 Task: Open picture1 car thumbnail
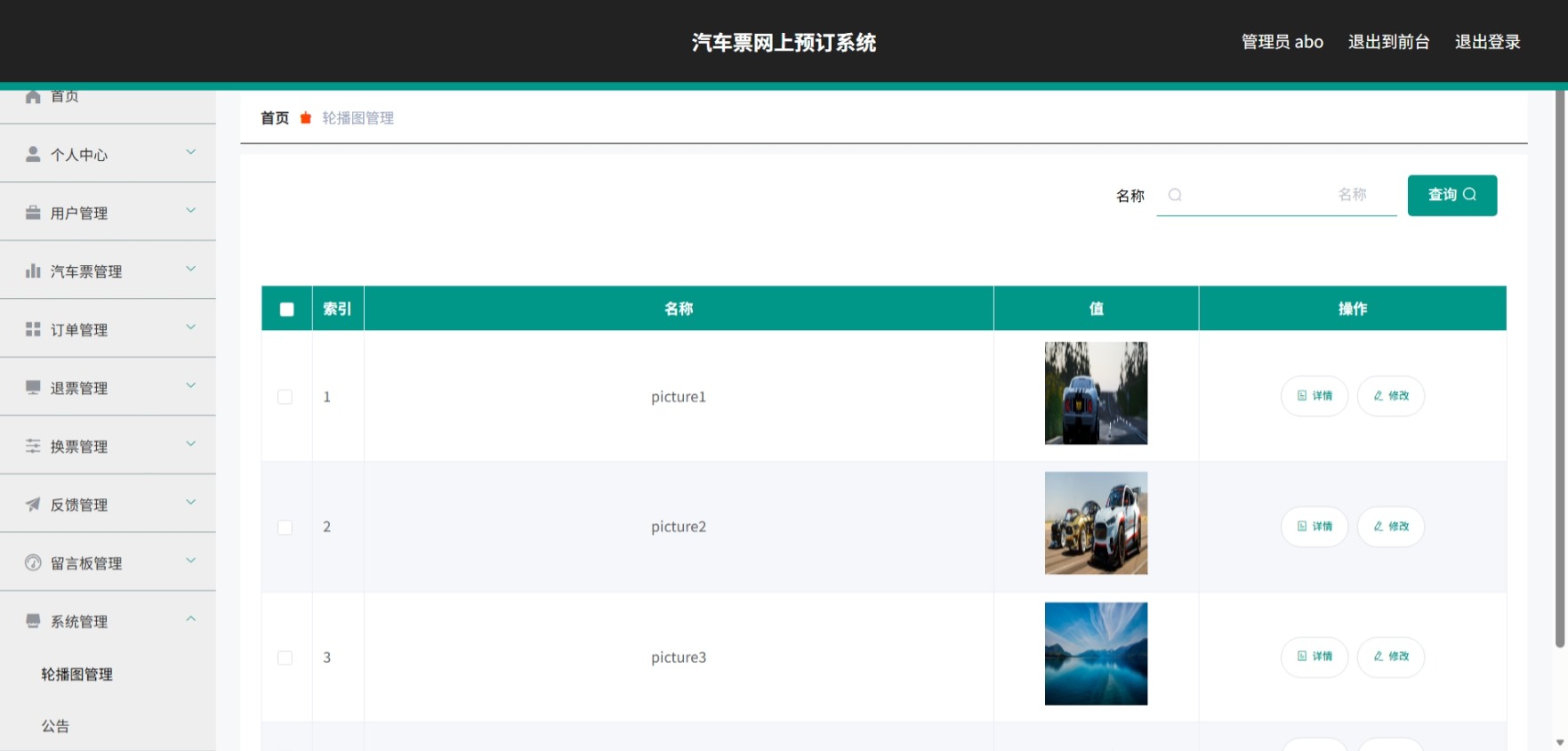coord(1096,393)
